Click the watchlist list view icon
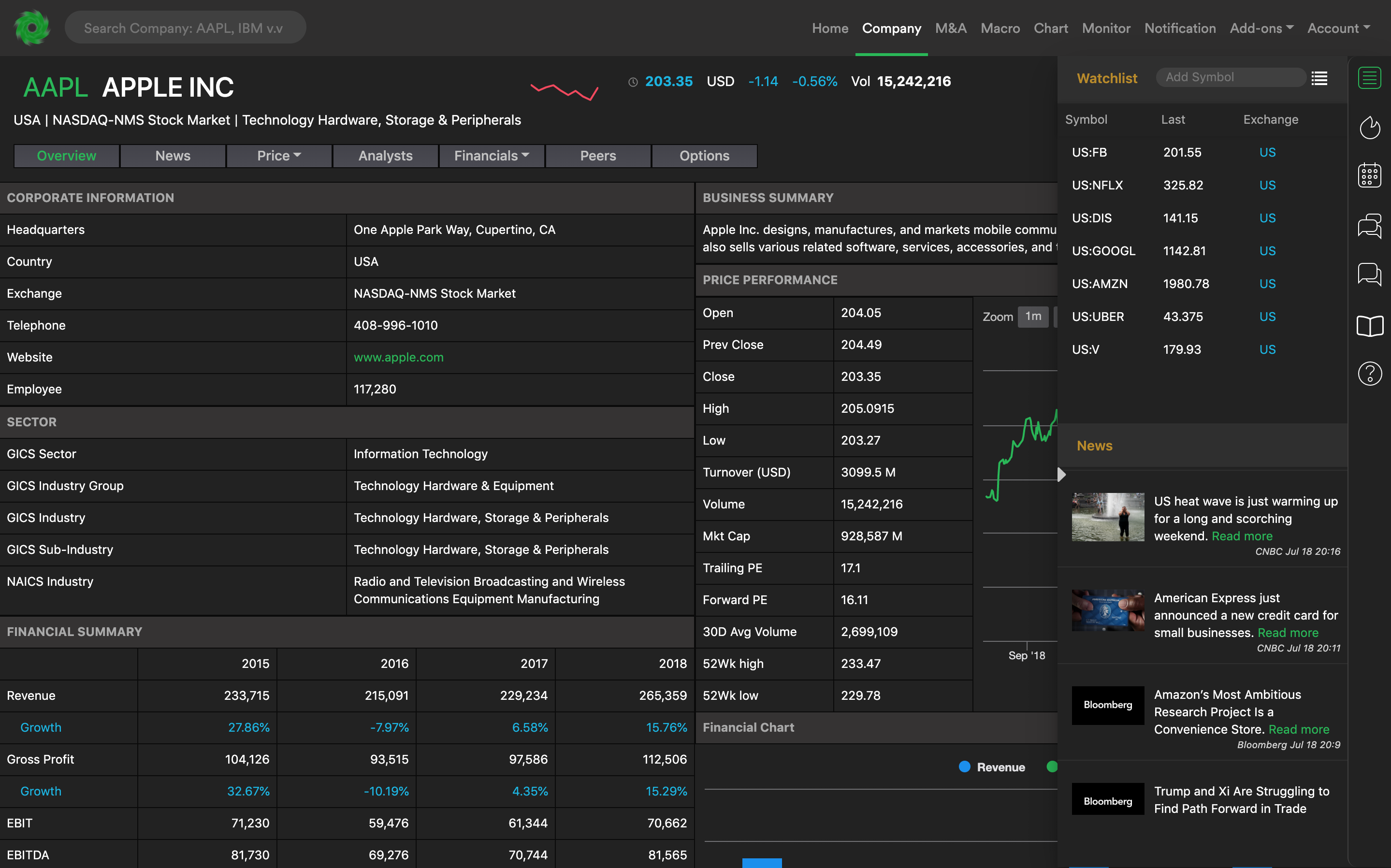 [1319, 77]
